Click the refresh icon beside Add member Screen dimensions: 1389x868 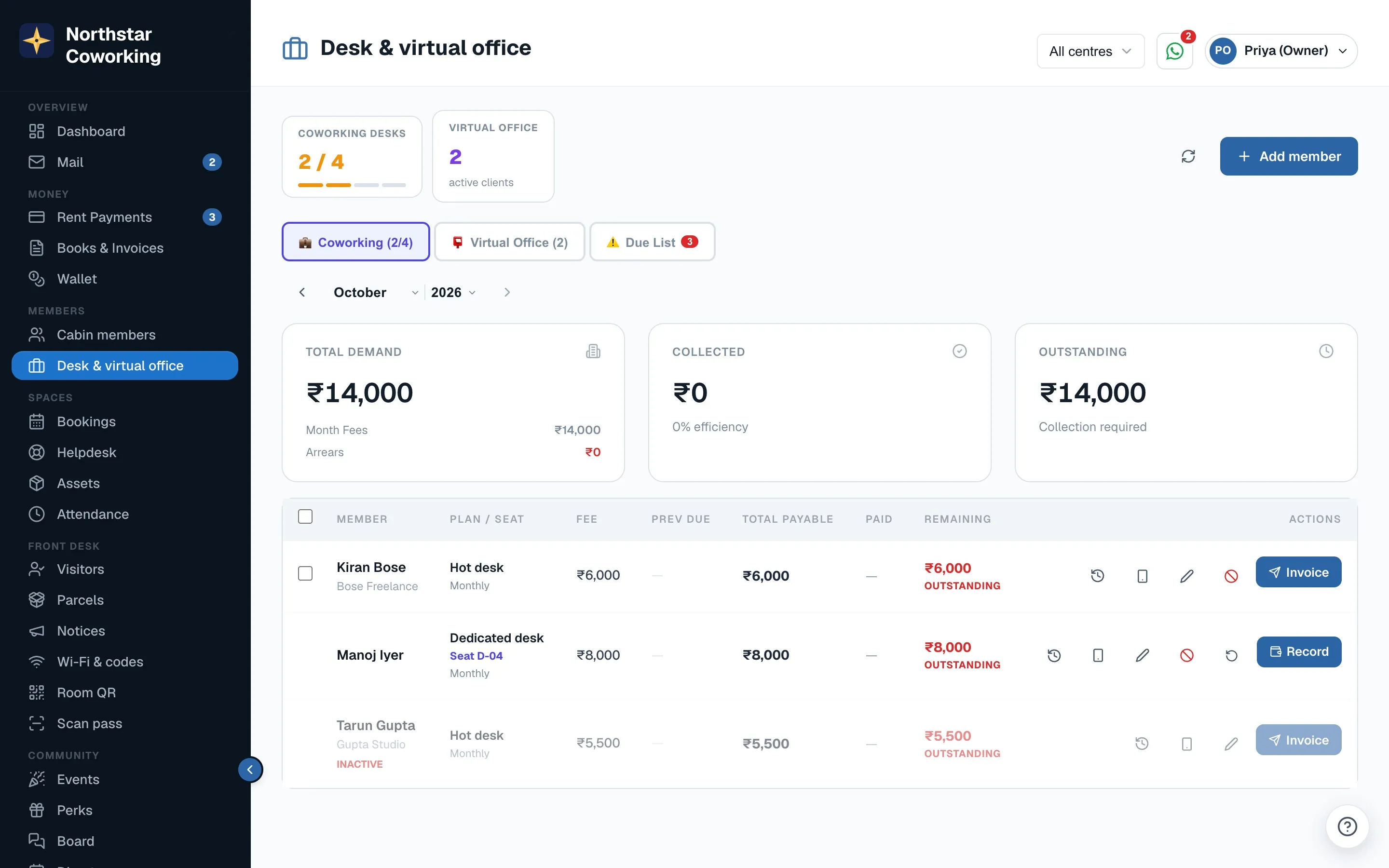[x=1188, y=156]
